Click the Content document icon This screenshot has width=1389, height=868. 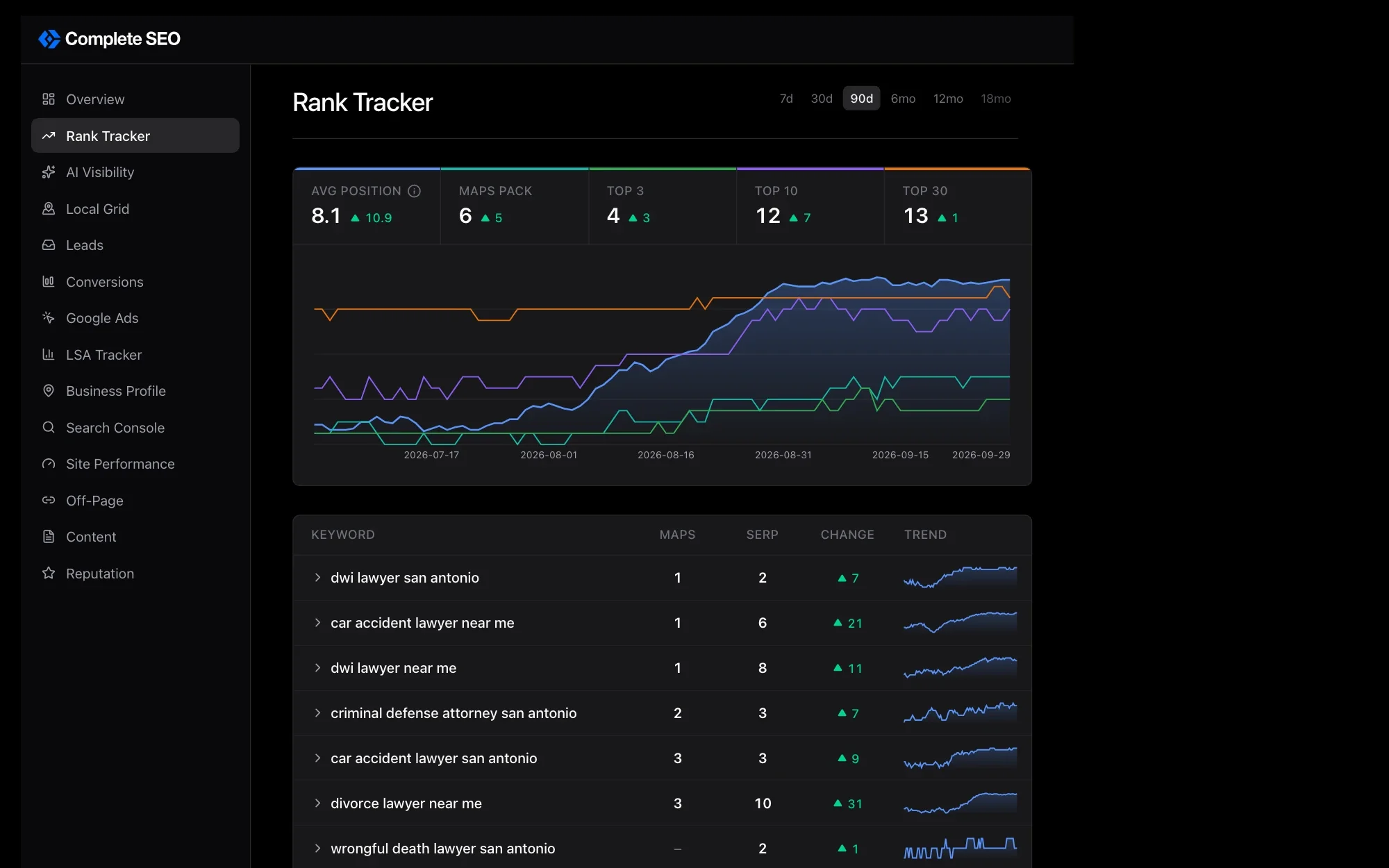[x=49, y=537]
